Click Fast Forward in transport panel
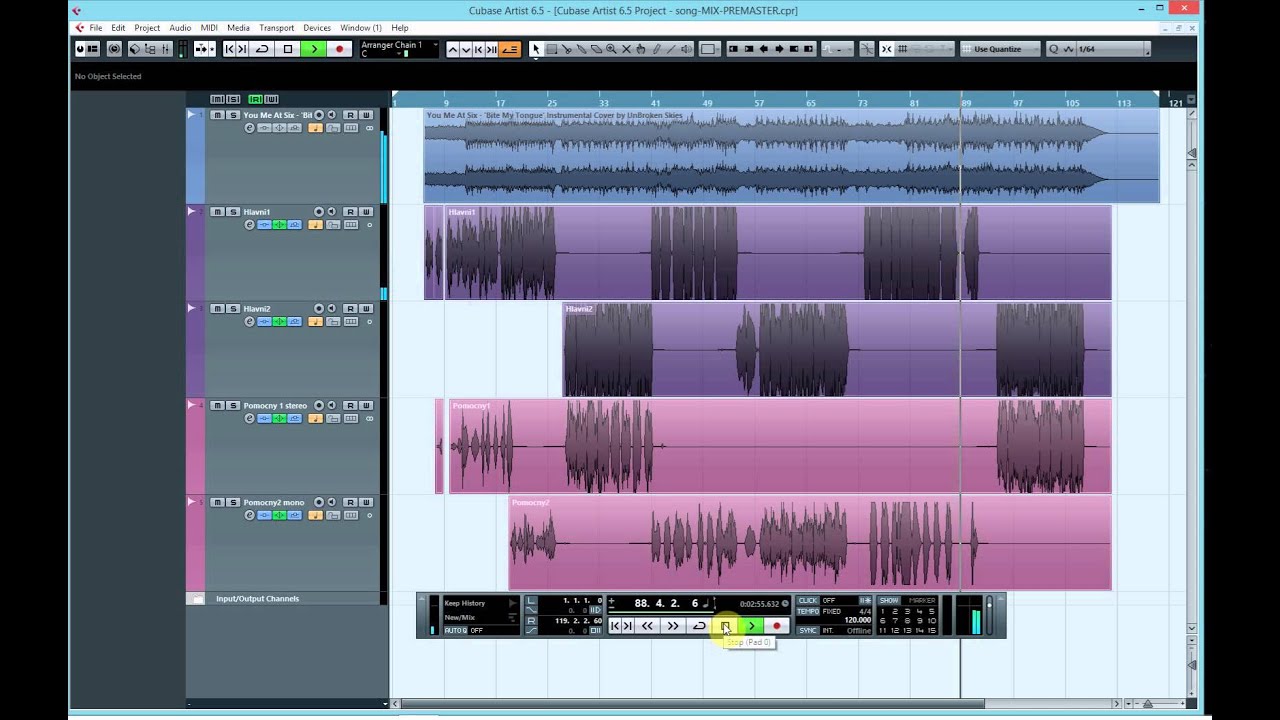The image size is (1280, 720). click(673, 626)
